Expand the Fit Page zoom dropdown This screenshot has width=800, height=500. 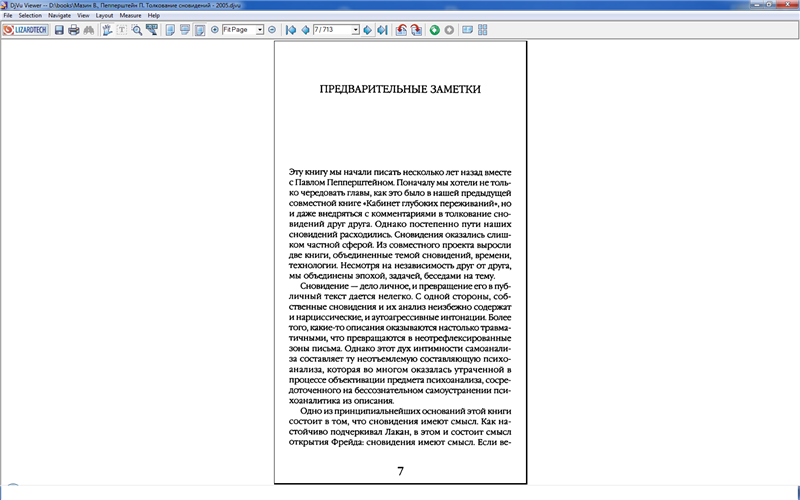[x=260, y=30]
